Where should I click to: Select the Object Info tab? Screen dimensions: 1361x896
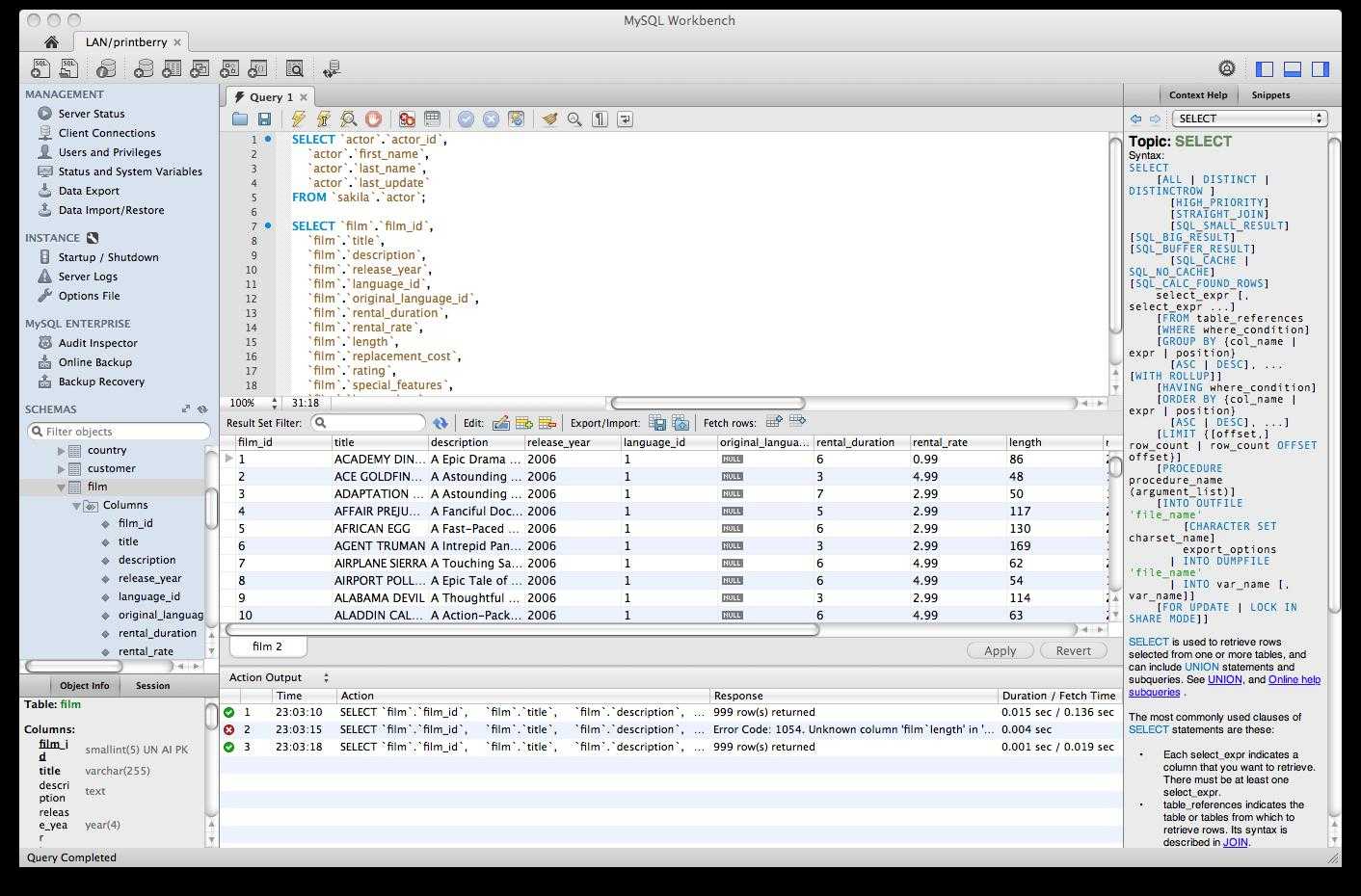click(85, 685)
